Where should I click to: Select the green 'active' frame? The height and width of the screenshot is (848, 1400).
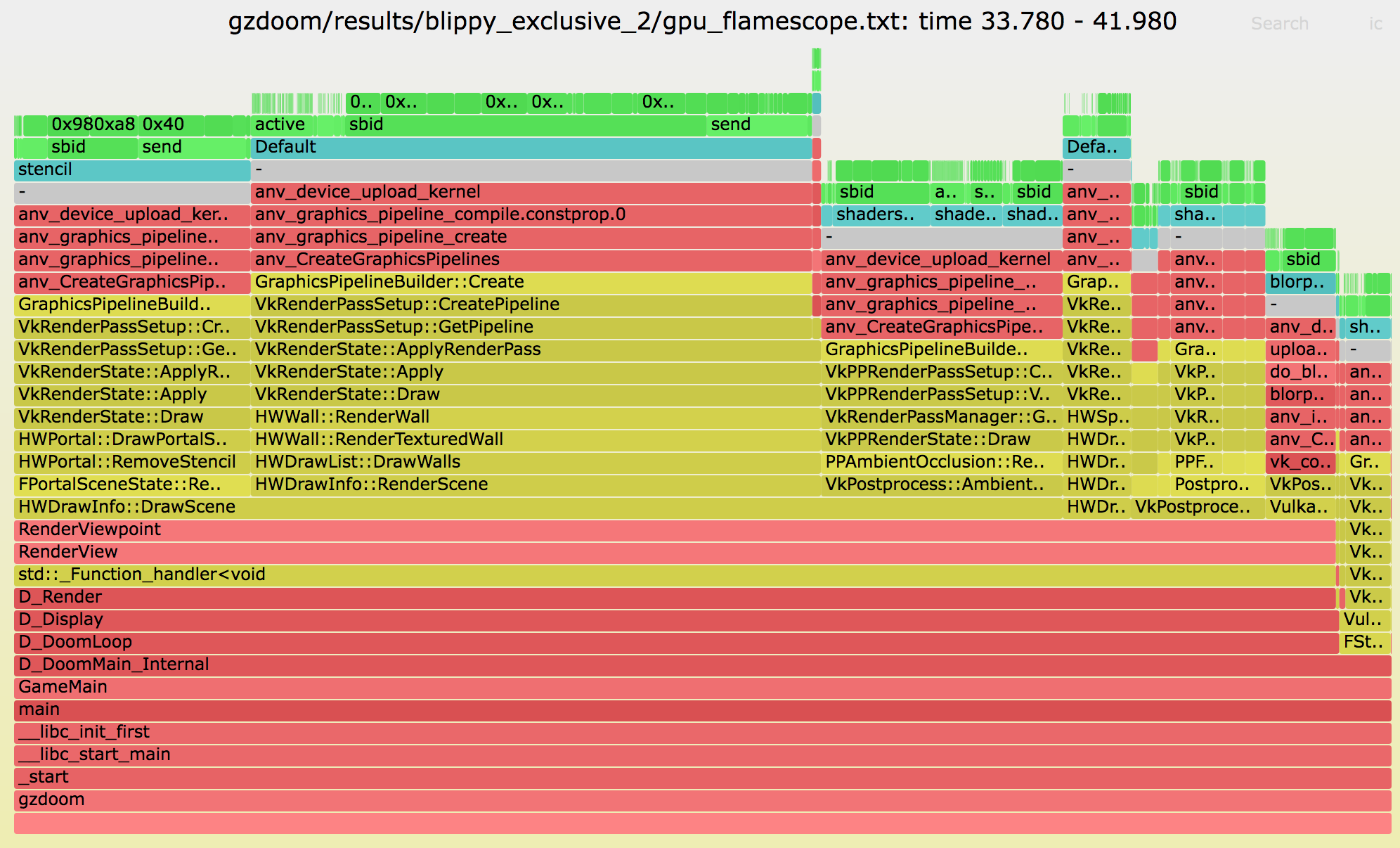(281, 124)
